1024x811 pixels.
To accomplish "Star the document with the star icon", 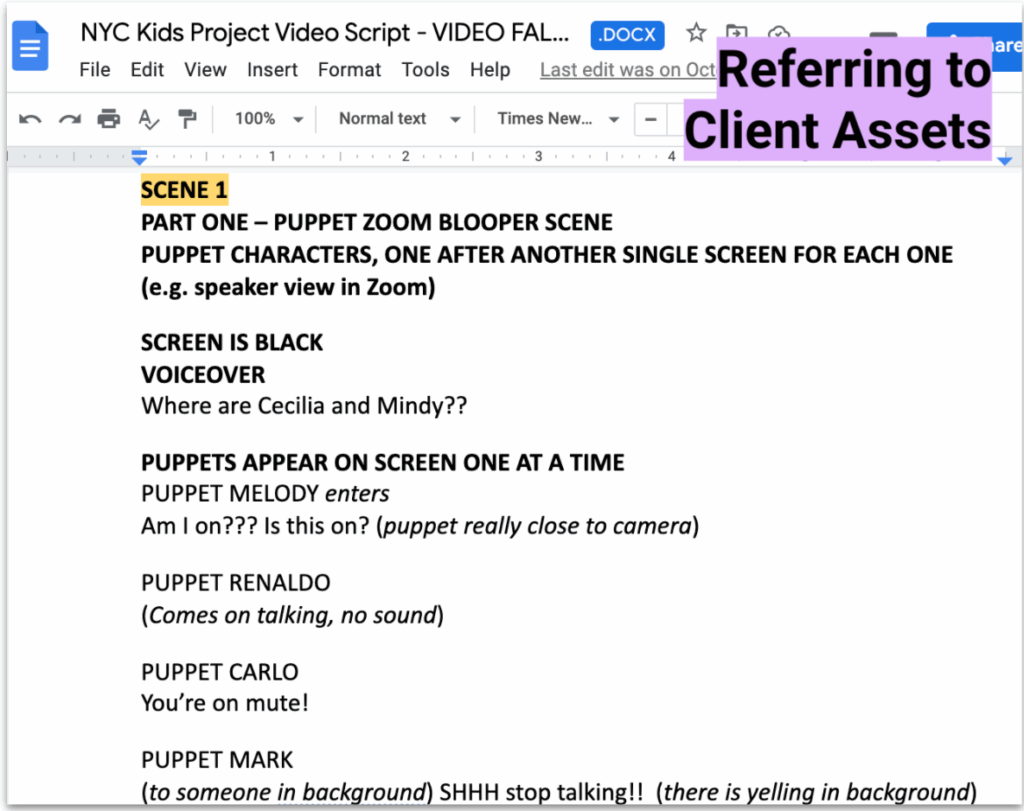I will [x=696, y=33].
